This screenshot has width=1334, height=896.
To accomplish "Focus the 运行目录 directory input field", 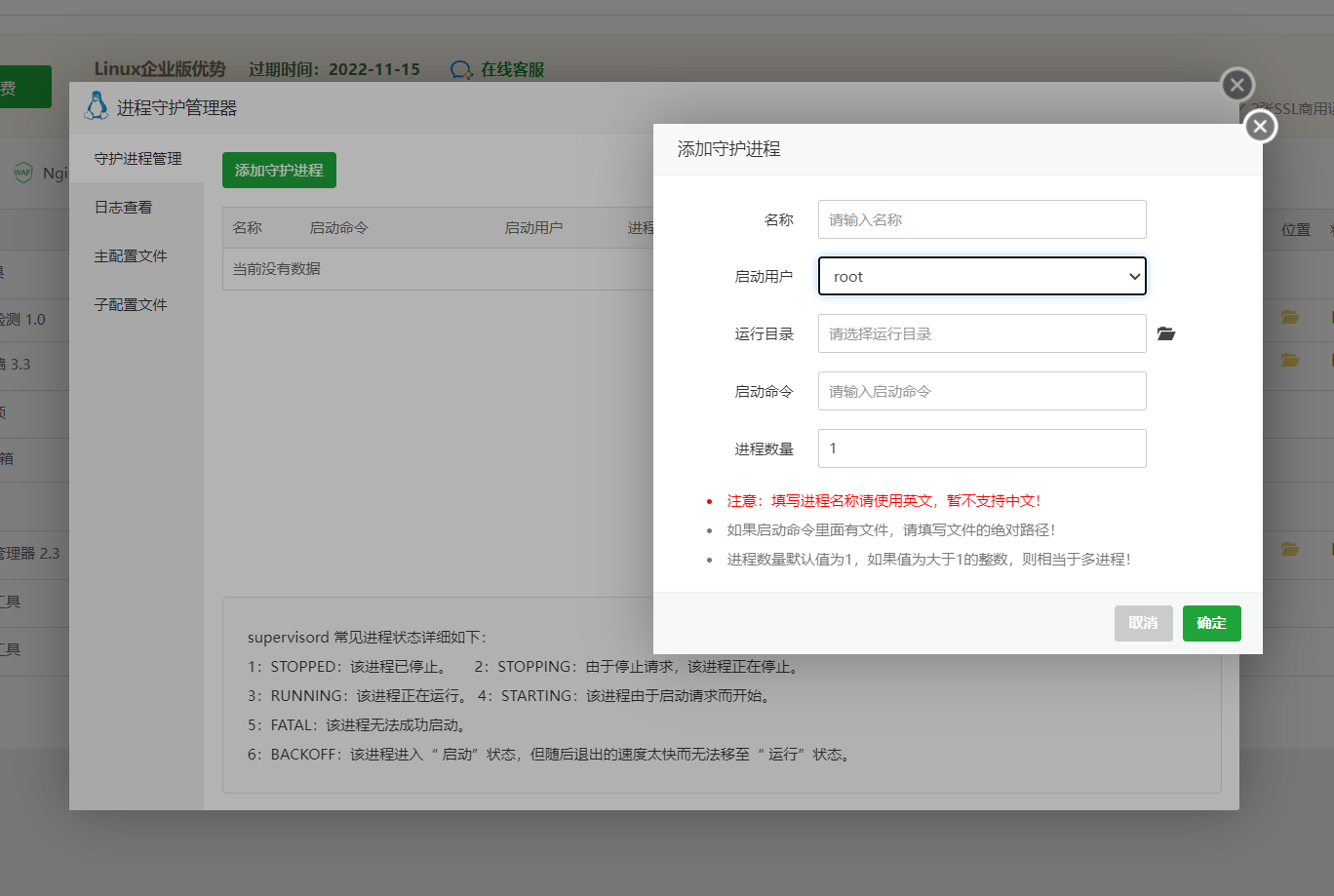I will (x=982, y=333).
